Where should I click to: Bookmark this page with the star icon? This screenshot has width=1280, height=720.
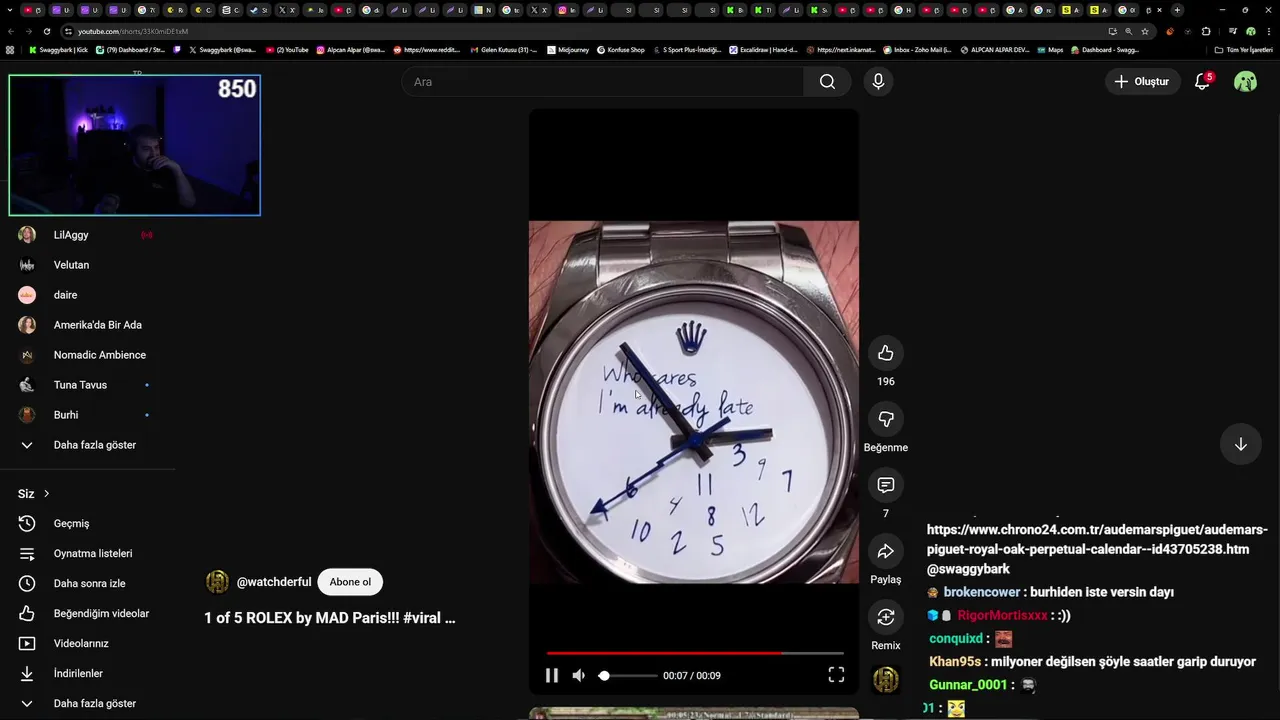[x=1145, y=31]
